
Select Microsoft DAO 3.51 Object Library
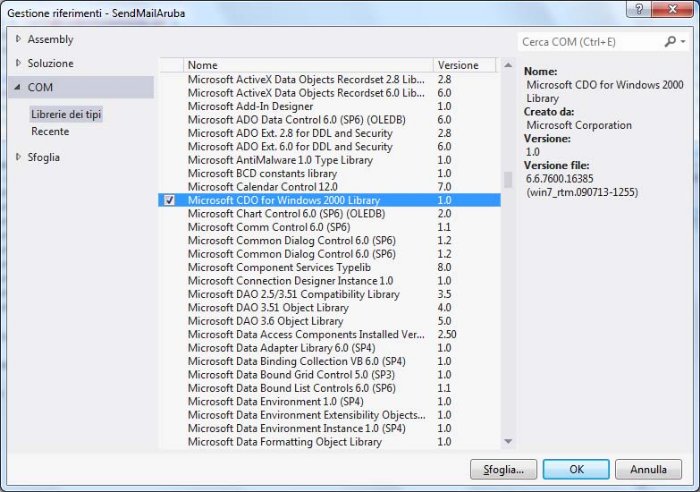pyautogui.click(x=329, y=308)
